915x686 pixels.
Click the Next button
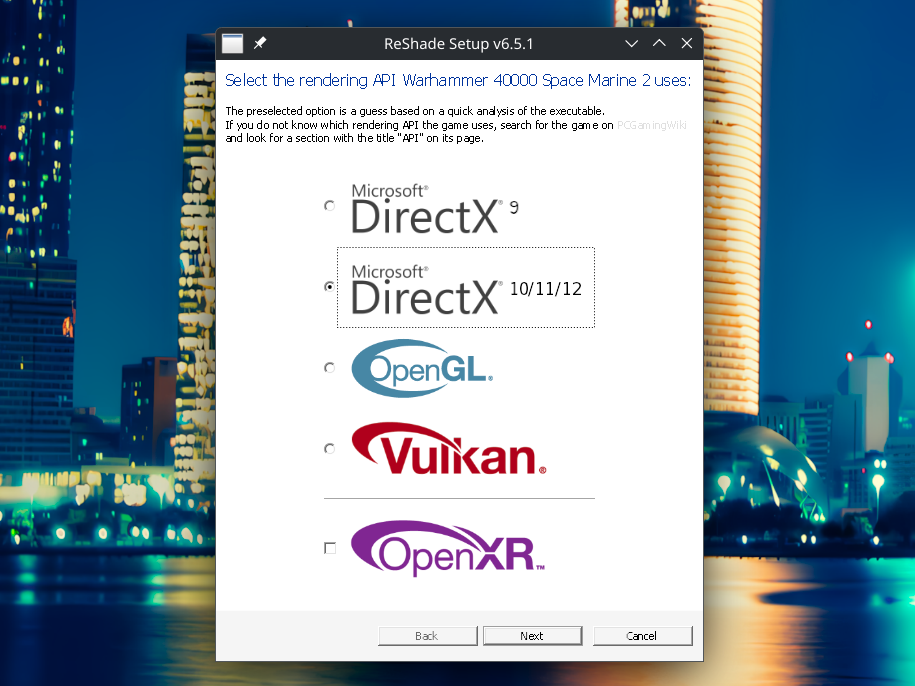tap(532, 636)
